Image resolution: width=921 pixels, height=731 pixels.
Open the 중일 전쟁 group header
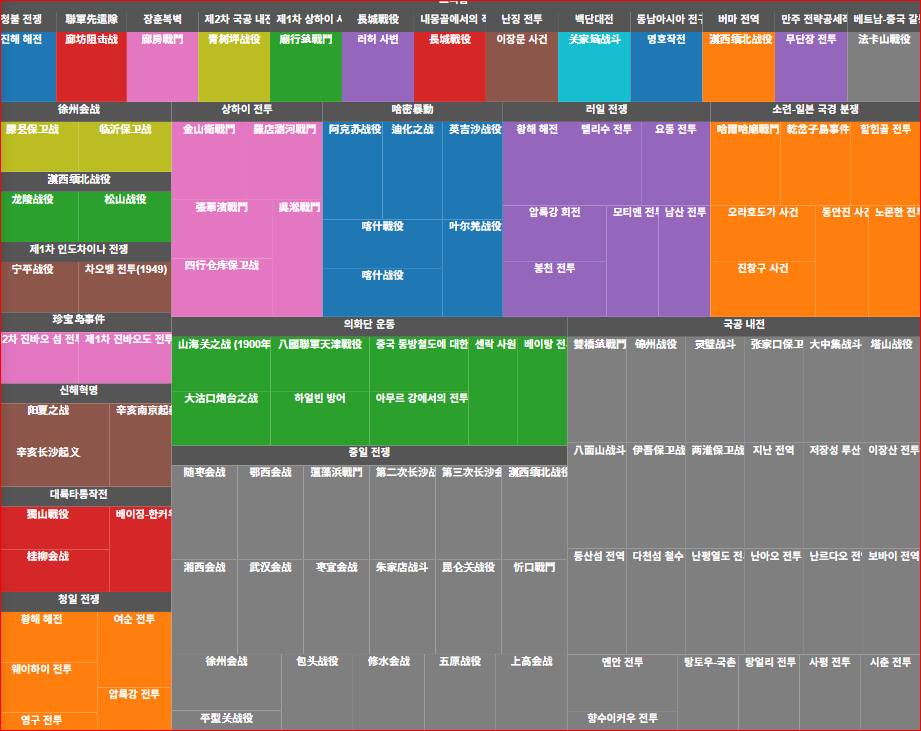[369, 453]
